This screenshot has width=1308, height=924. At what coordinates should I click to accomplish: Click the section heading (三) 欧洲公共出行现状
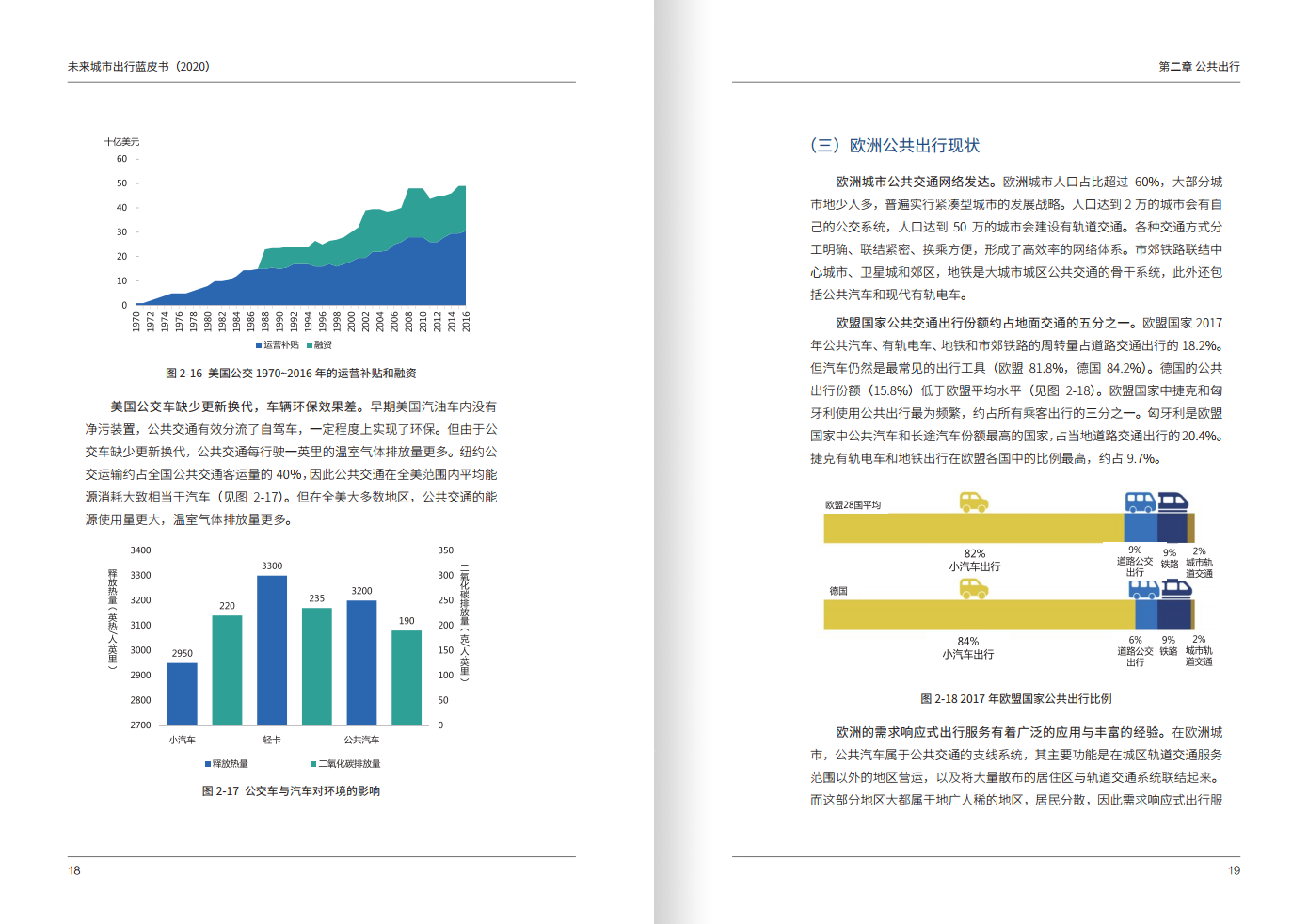point(895,146)
